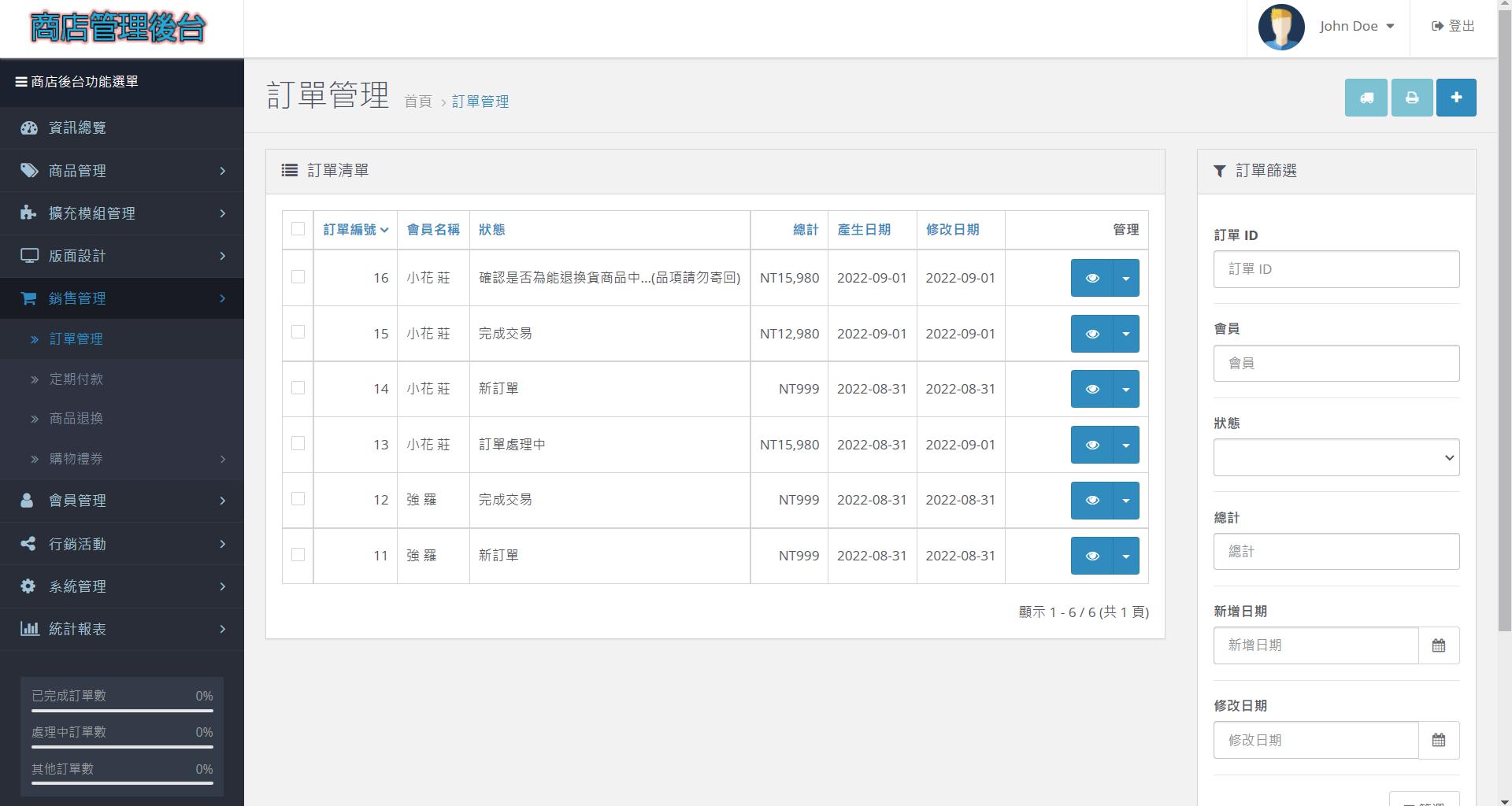Check the checkbox for order 12
Screen dimensions: 1512x806
tap(298, 498)
